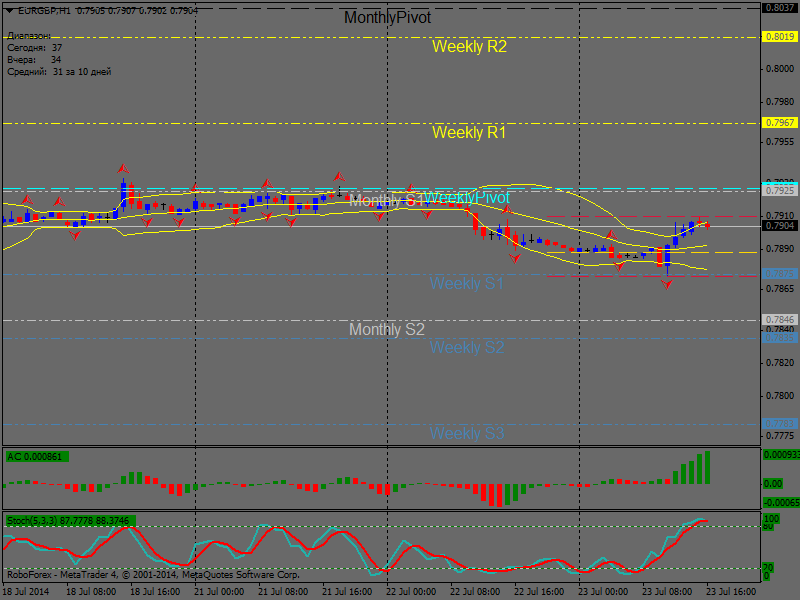Select the Weekly S1 support label

pyautogui.click(x=467, y=284)
